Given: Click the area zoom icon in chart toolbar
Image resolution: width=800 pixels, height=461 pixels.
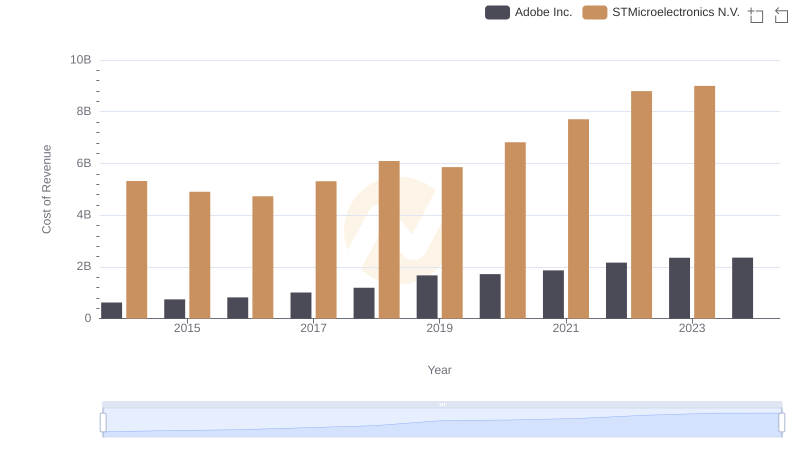Looking at the screenshot, I should [756, 15].
